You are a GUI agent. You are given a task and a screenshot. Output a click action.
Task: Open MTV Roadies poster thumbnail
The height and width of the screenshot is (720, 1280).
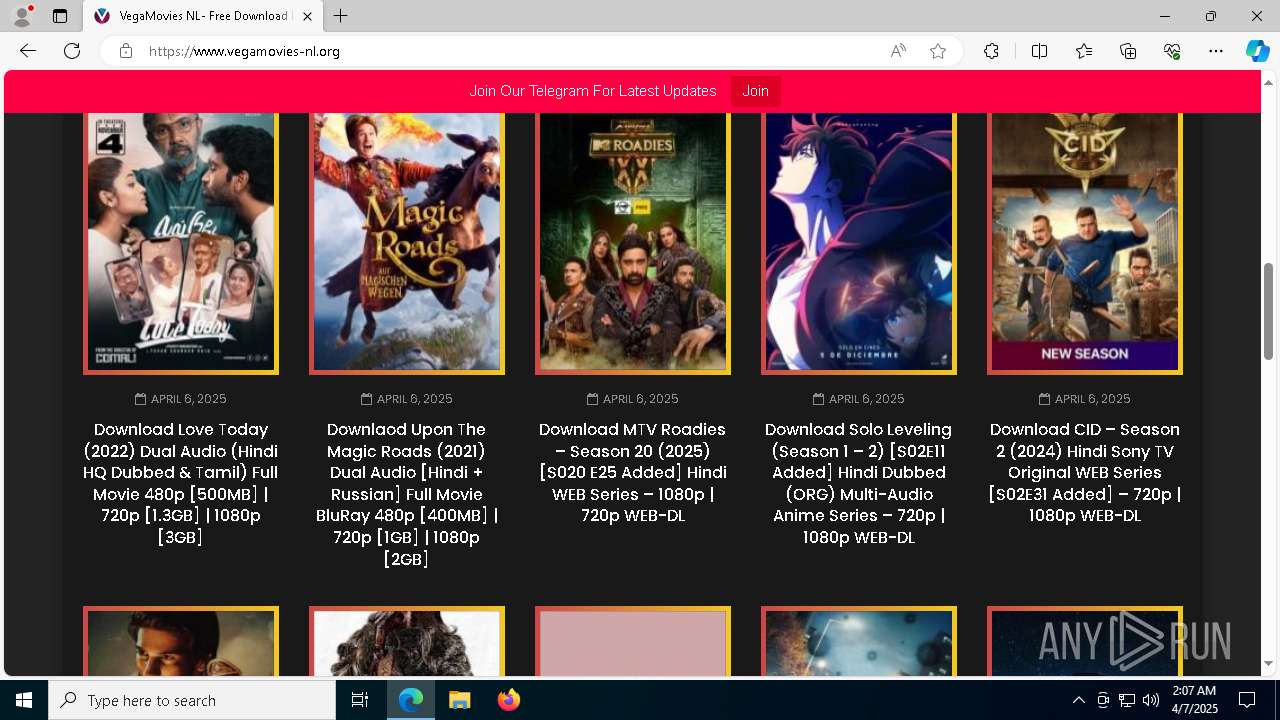(x=633, y=242)
